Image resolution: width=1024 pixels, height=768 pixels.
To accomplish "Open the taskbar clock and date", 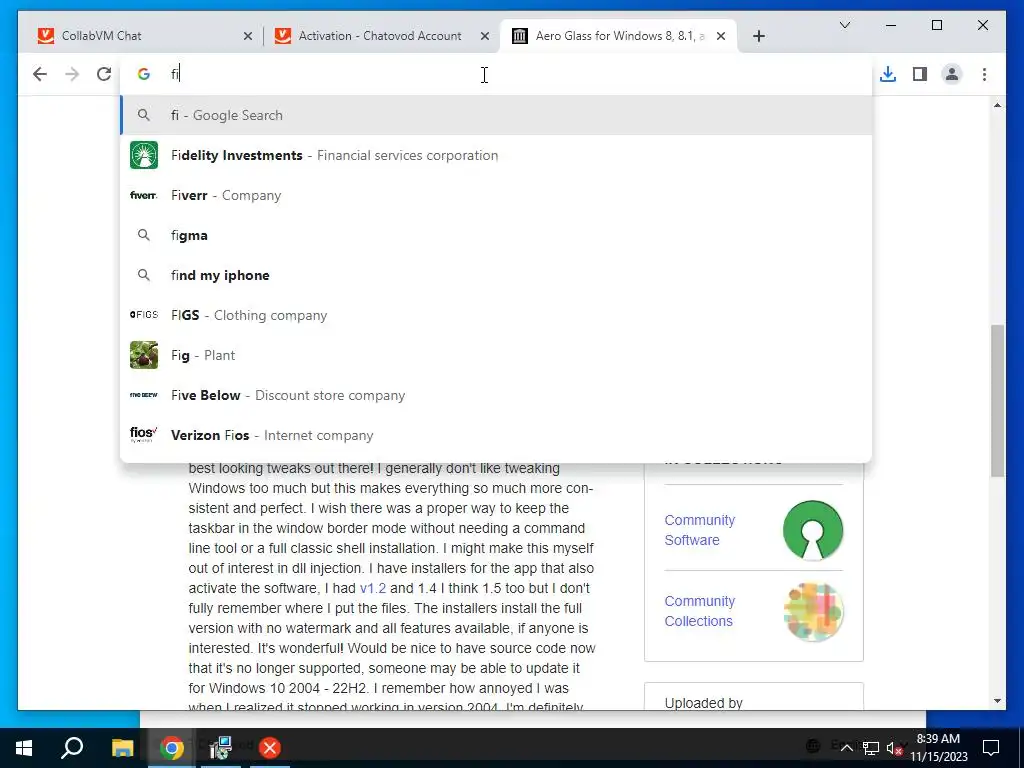I will [x=938, y=748].
